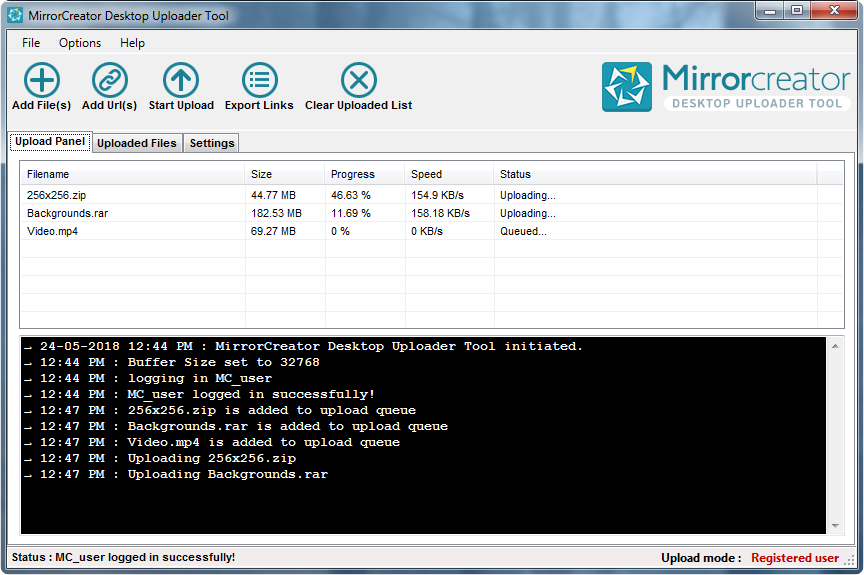Click the Add File(s) plus icon
864x575 pixels.
point(42,80)
